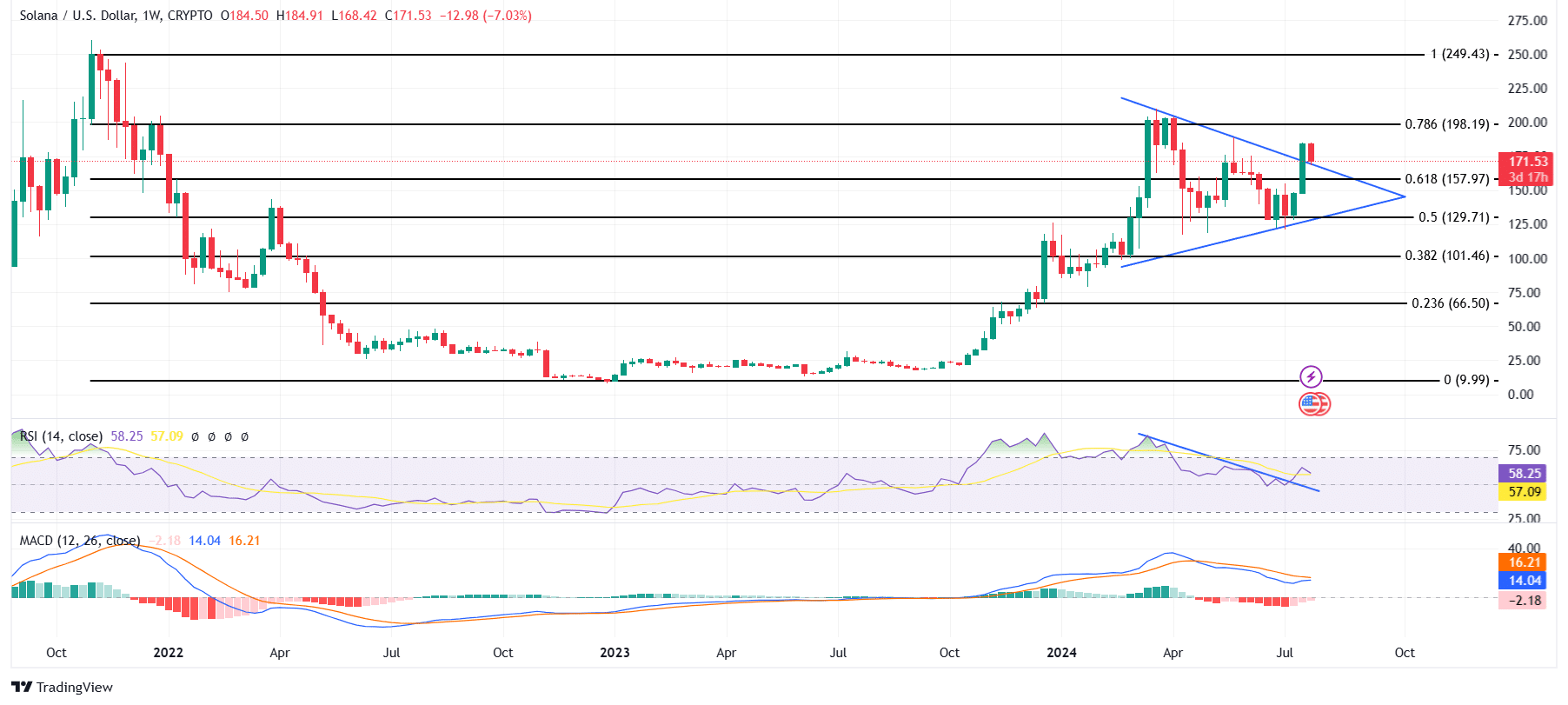Open the purple lightning event icon
The height and width of the screenshot is (705, 1568).
[x=1311, y=376]
